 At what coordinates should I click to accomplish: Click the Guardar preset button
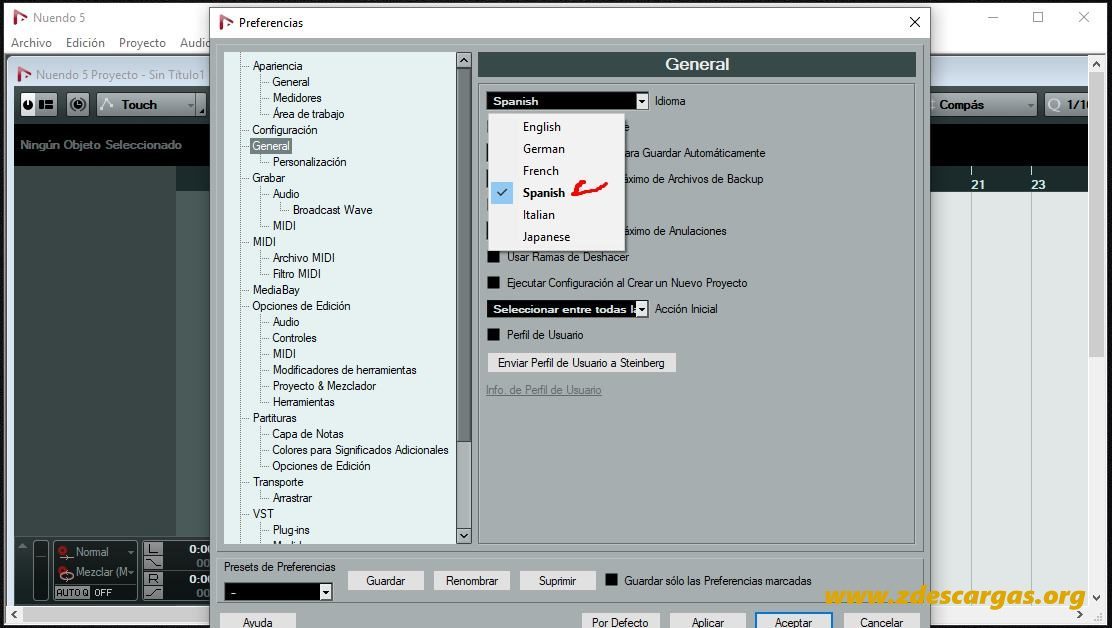click(x=386, y=581)
